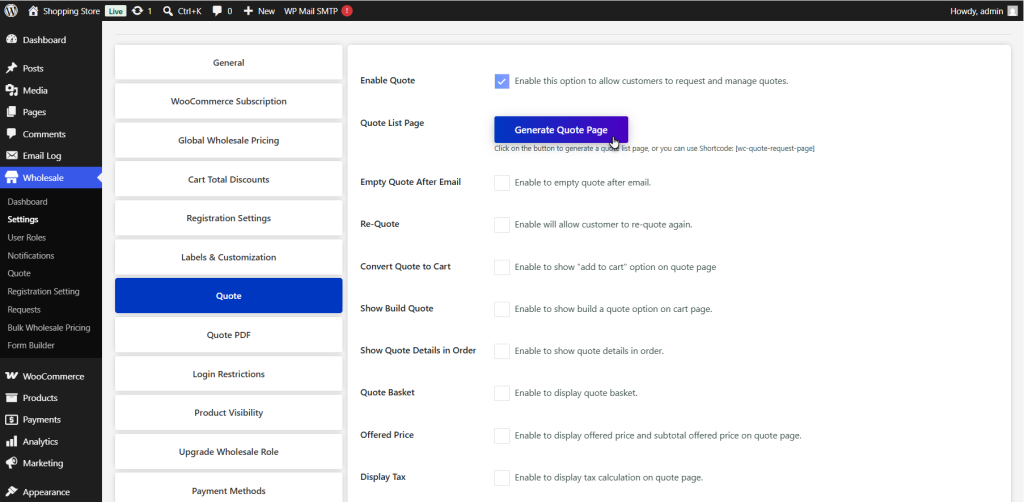The height and width of the screenshot is (502, 1024).
Task: Click the Marketing megaphone icon
Action: tap(11, 463)
